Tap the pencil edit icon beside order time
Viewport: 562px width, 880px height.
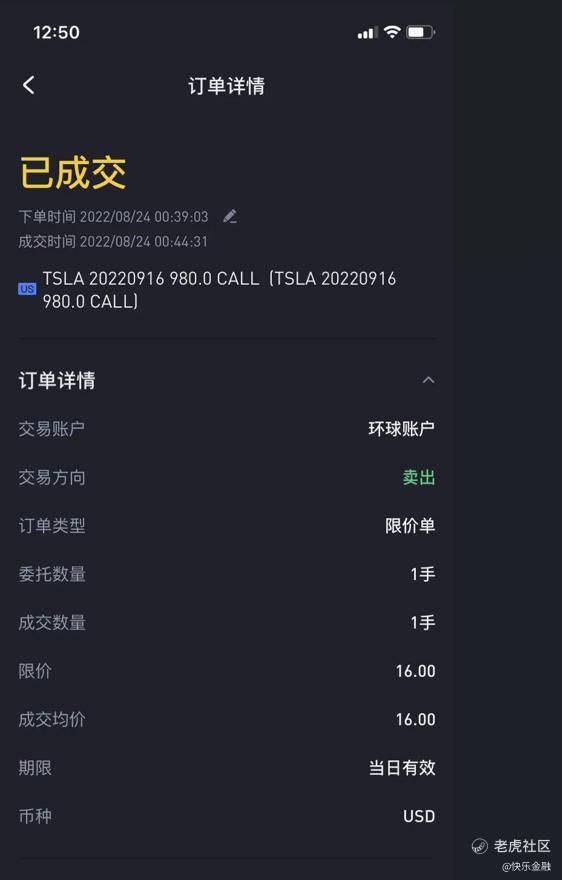[230, 217]
